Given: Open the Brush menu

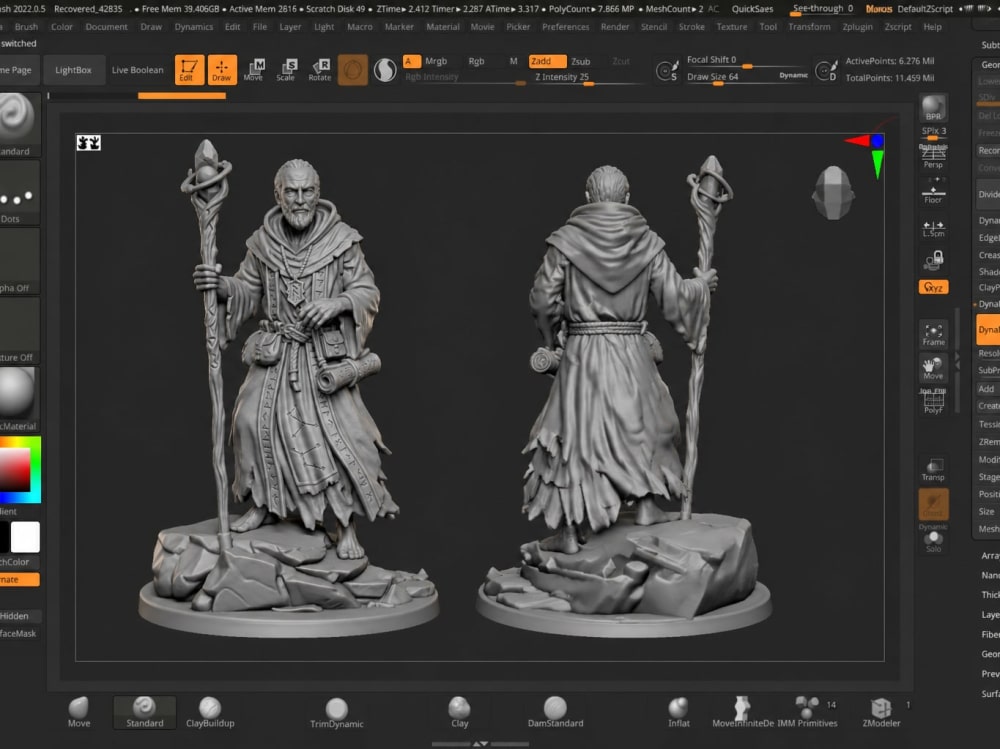Looking at the screenshot, I should (x=26, y=27).
